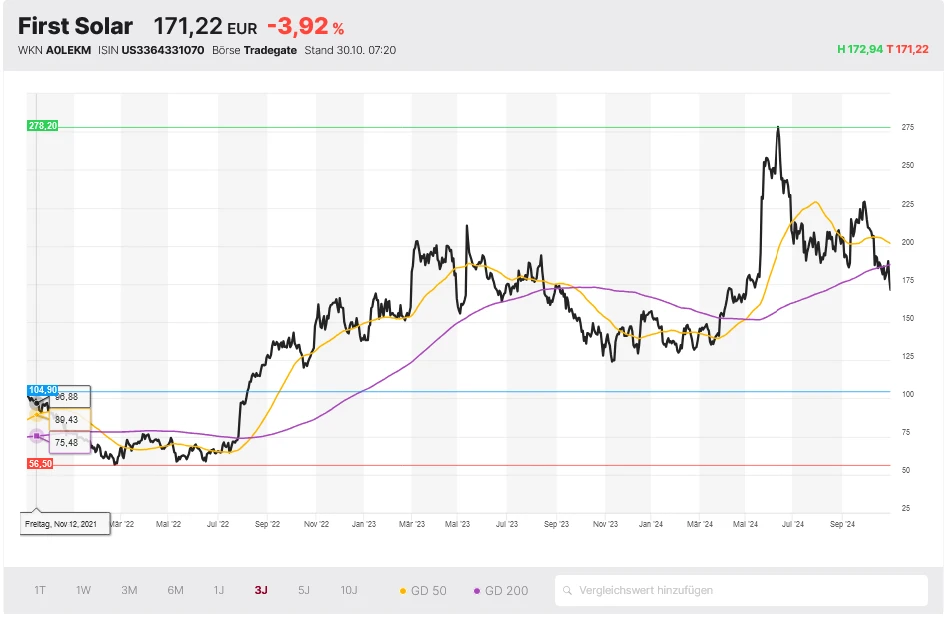Click the magnifier icon in comparison search
The height and width of the screenshot is (622, 949).
click(x=568, y=590)
